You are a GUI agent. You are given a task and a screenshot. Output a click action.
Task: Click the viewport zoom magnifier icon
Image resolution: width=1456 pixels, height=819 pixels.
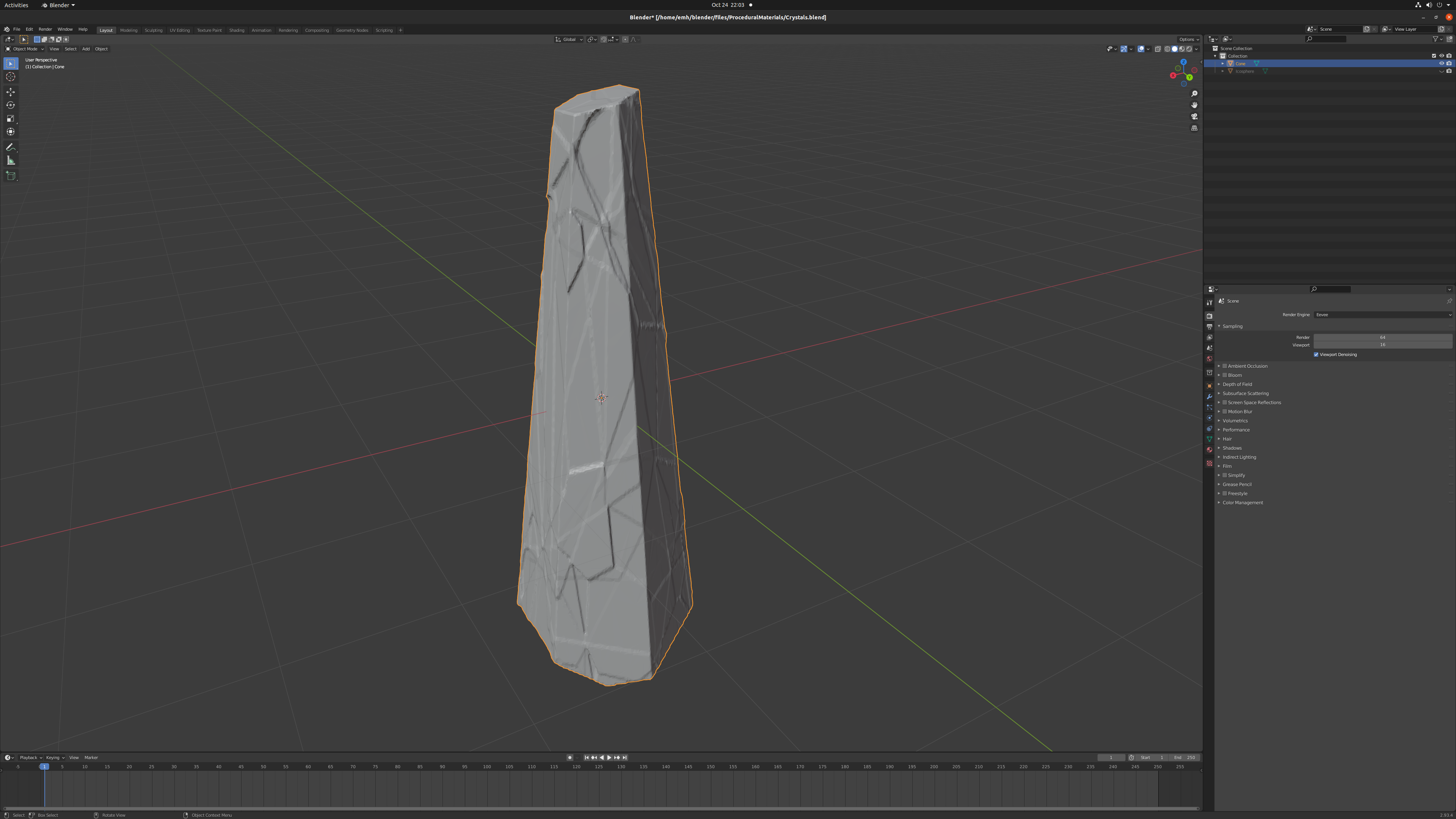pyautogui.click(x=1194, y=94)
